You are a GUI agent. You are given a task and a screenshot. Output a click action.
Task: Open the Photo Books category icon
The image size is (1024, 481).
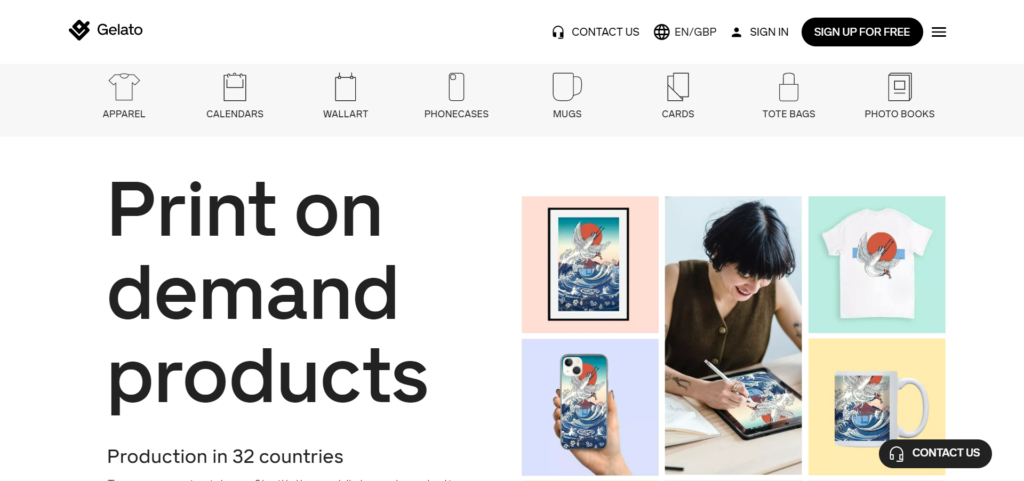point(899,87)
